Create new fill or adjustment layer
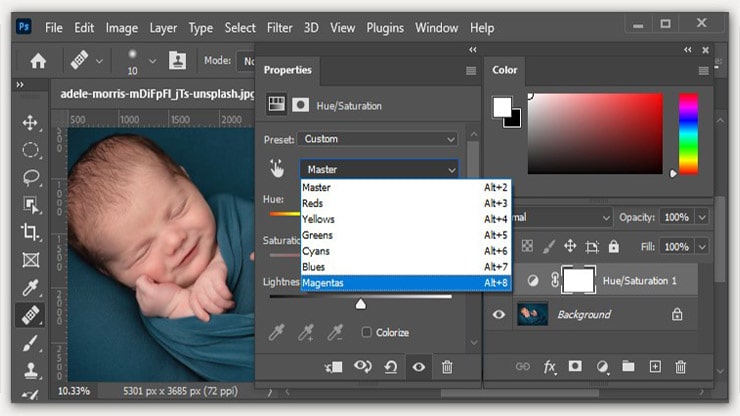Image resolution: width=740 pixels, height=416 pixels. click(x=602, y=367)
